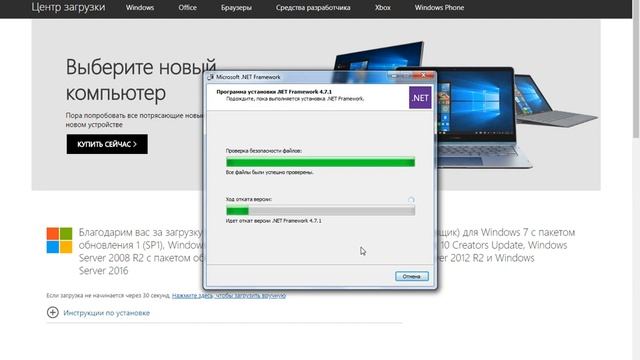
Task: Click the rollback progress bar
Action: tap(320, 211)
